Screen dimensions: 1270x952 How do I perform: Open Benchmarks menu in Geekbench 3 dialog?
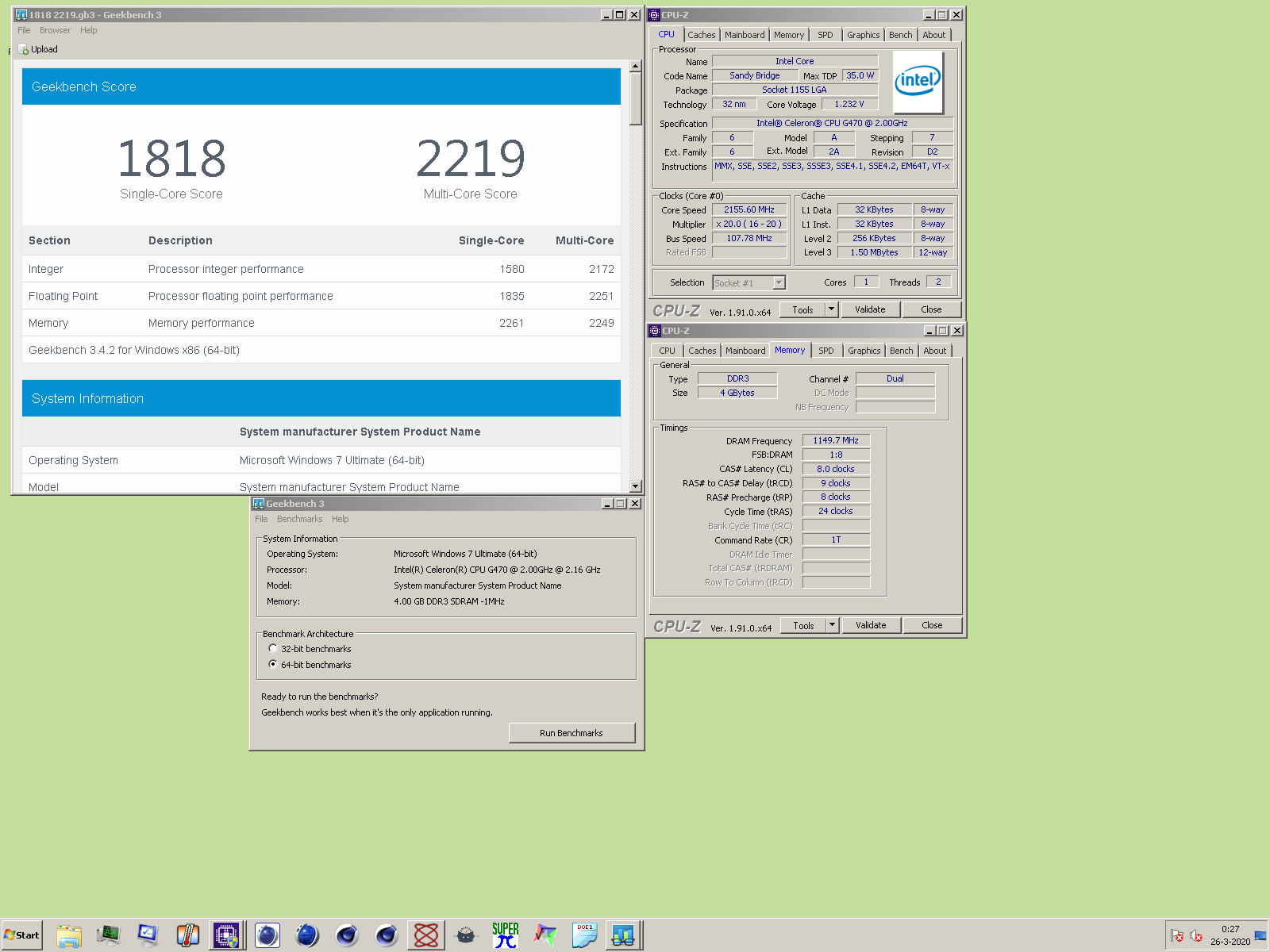pyautogui.click(x=300, y=519)
